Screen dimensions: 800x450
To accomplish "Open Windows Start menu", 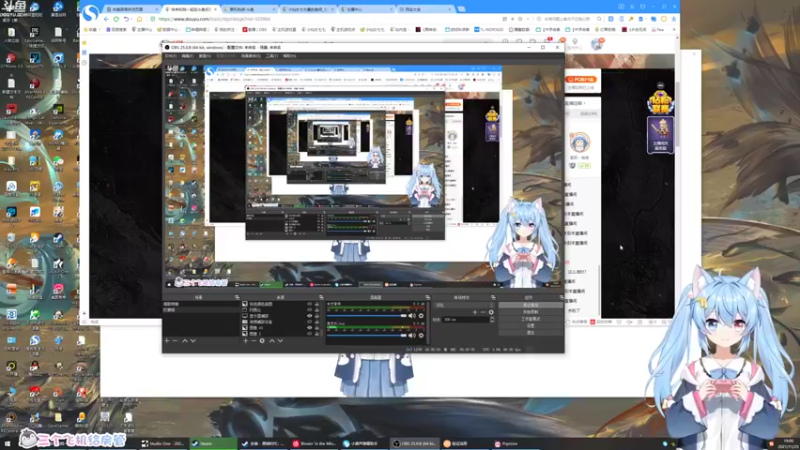I will point(7,444).
